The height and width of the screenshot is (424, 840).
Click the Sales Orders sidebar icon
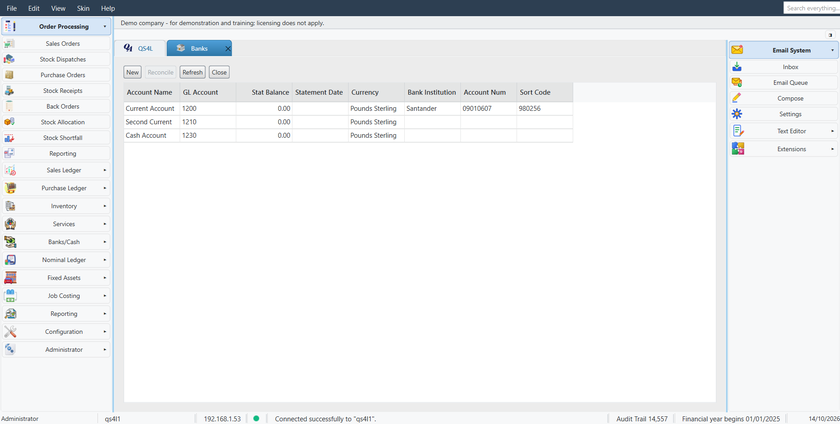[9, 43]
